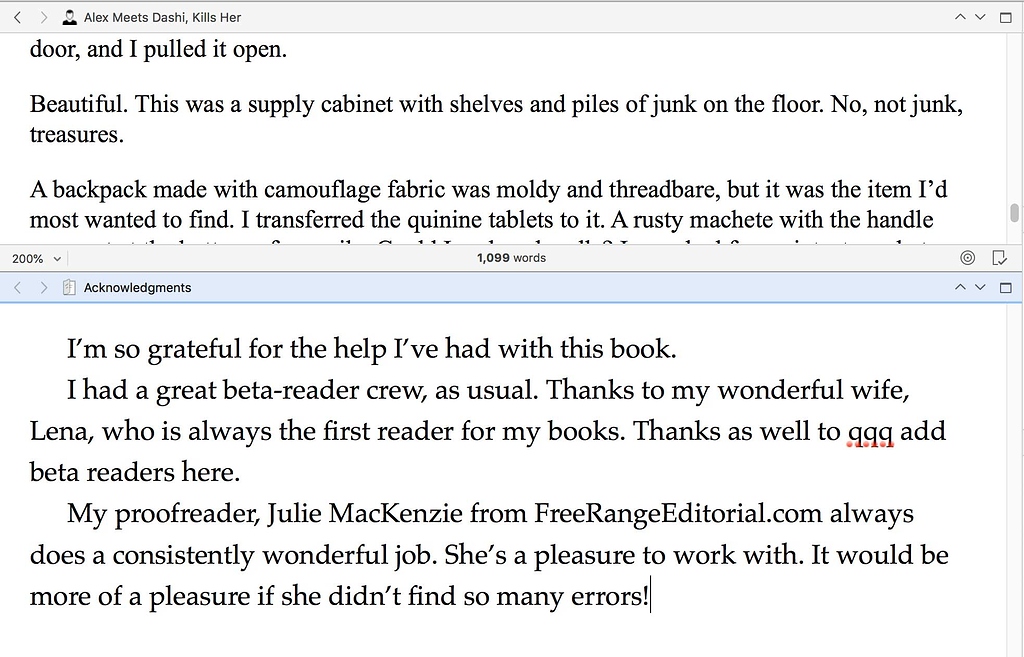Toggle the editor split using the Acknowledgments square icon
This screenshot has width=1024, height=657.
pos(1005,287)
